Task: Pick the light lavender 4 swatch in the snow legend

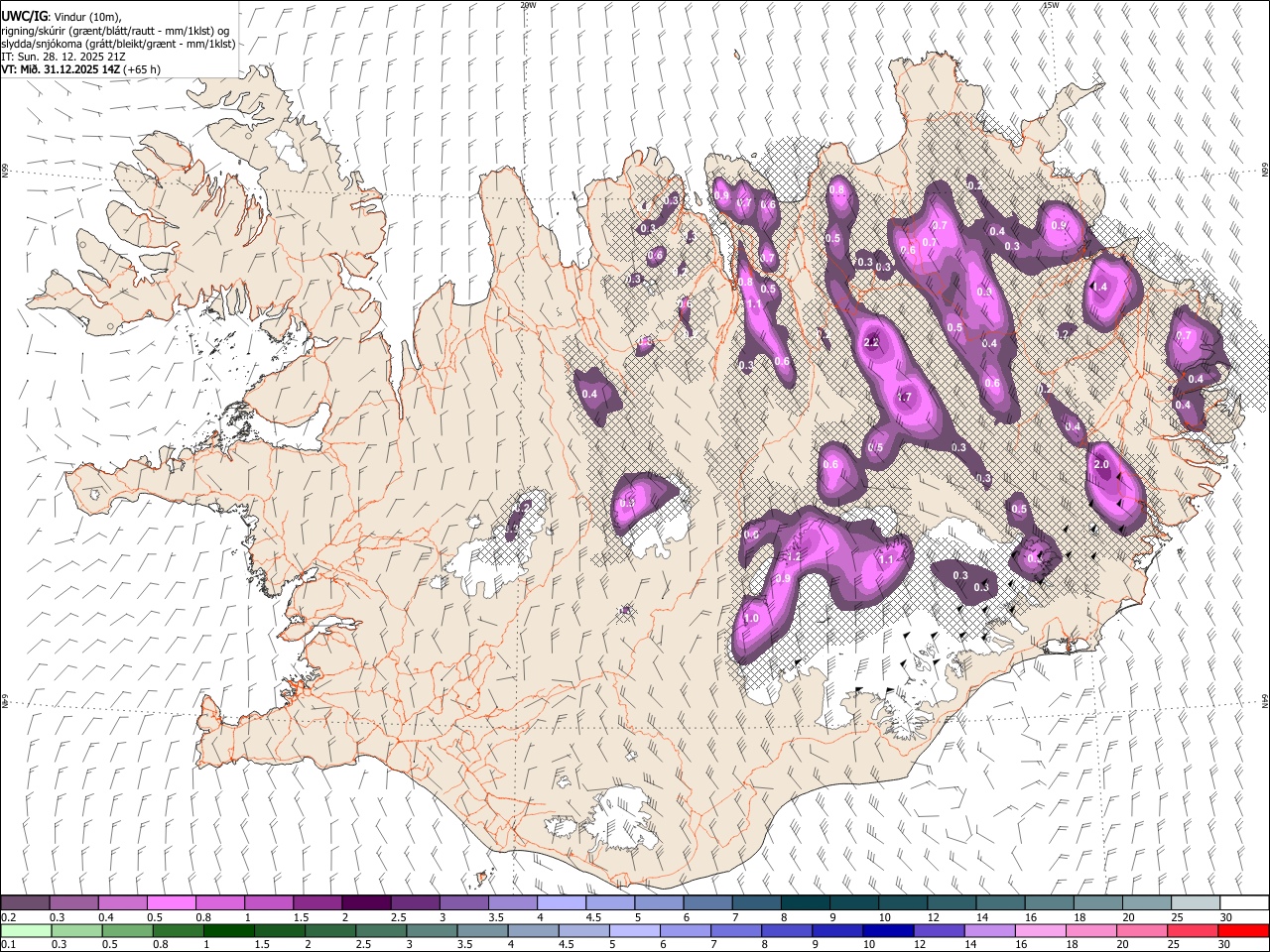Action: click(562, 902)
